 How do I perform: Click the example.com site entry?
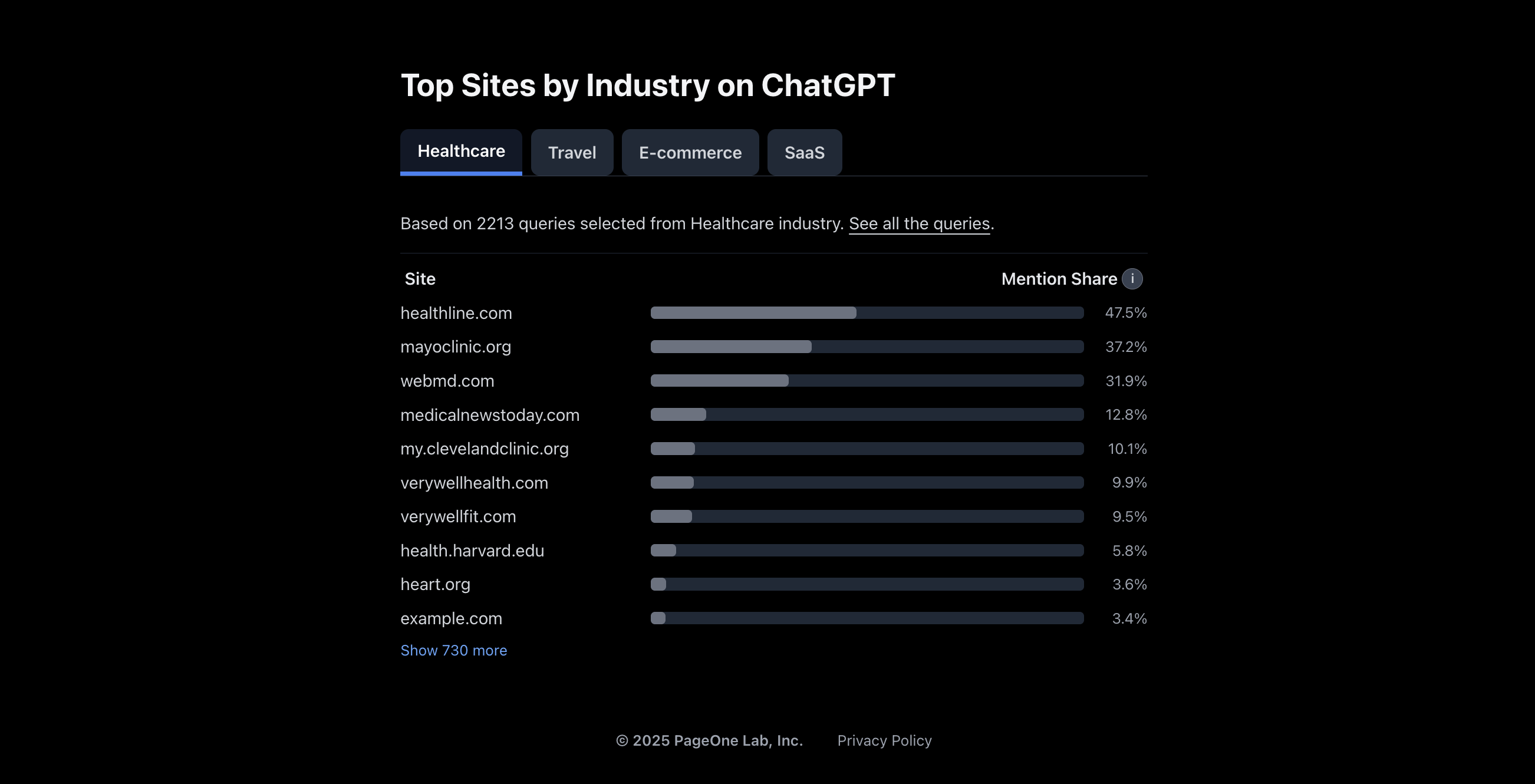[x=450, y=618]
